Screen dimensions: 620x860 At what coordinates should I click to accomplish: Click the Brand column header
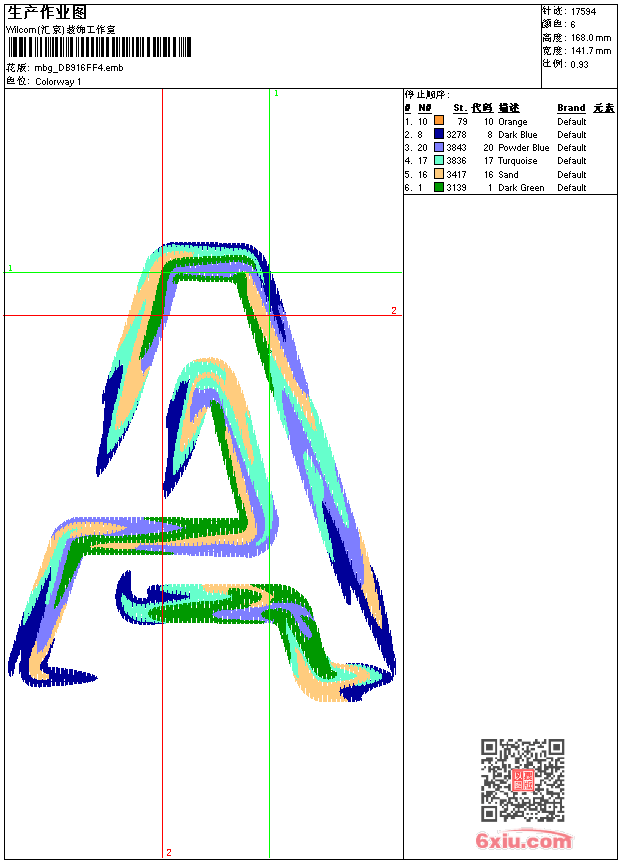571,108
